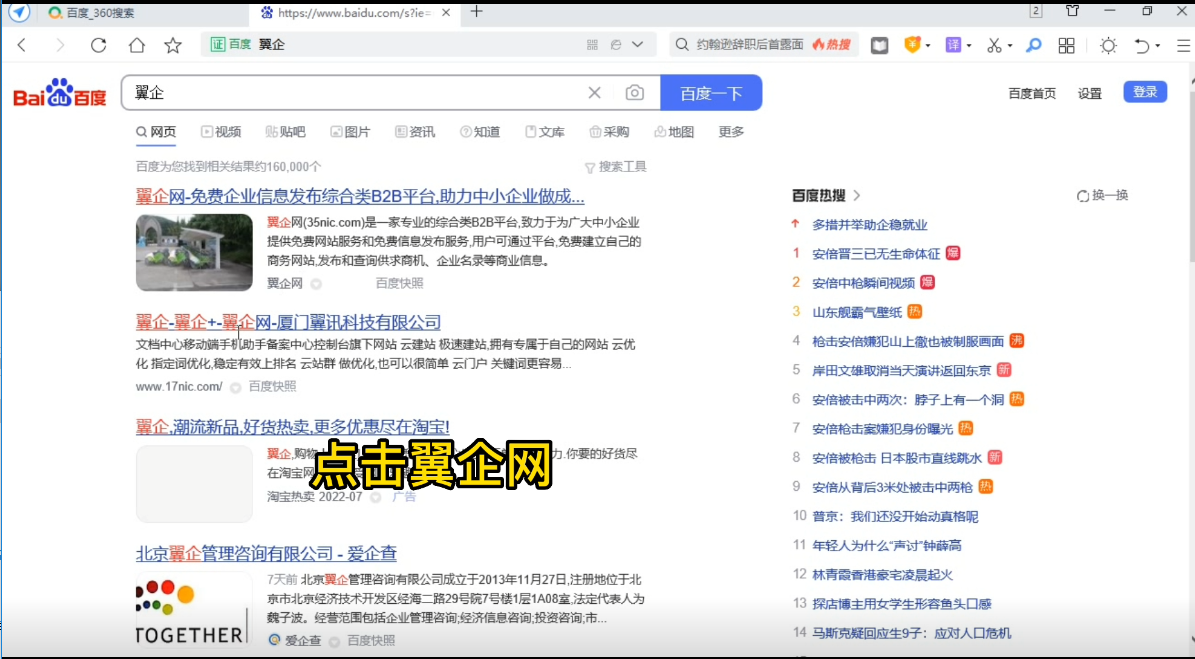Expand the address bar dropdown arrow

tap(638, 45)
